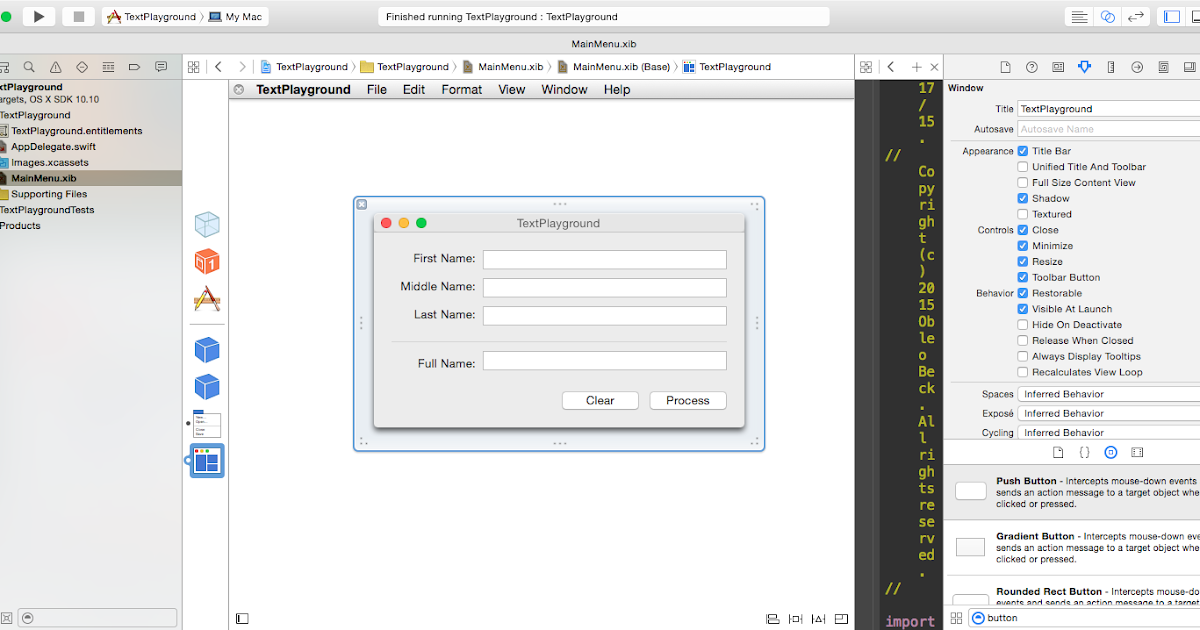Open the Attributes inspector
Screen dimensions: 1200x630
pyautogui.click(x=1084, y=66)
